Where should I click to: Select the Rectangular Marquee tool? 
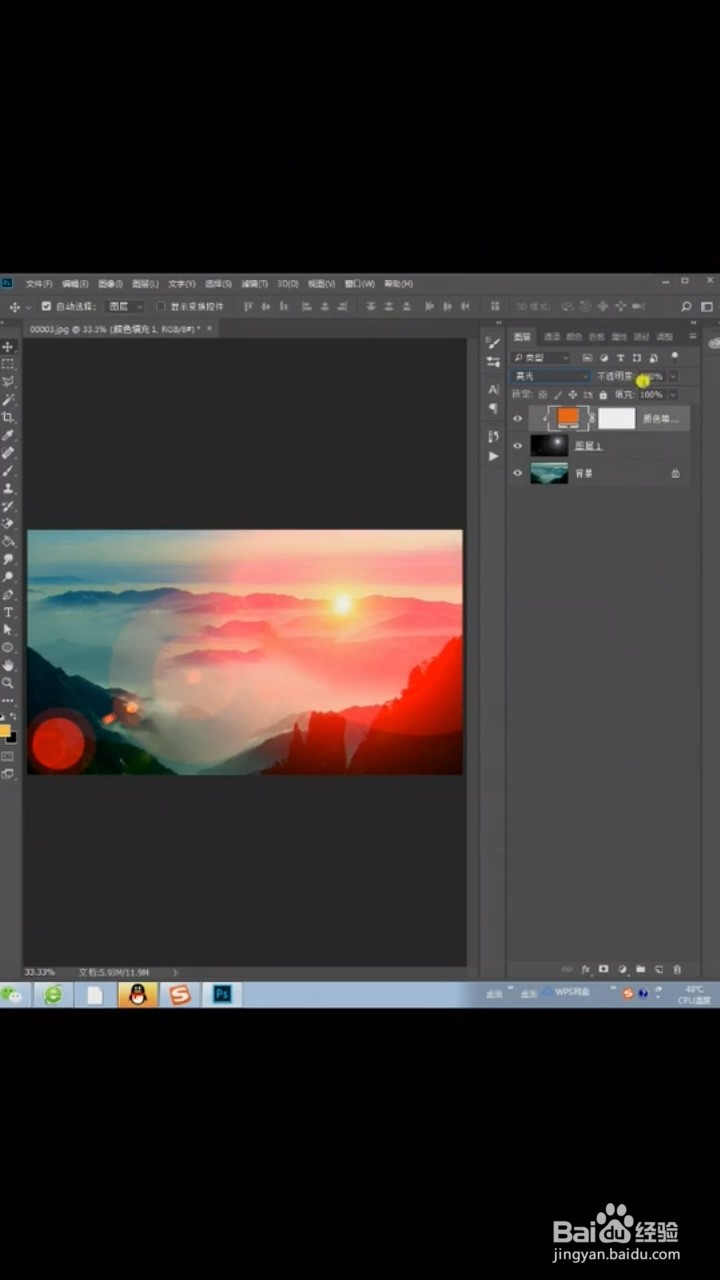(x=8, y=364)
